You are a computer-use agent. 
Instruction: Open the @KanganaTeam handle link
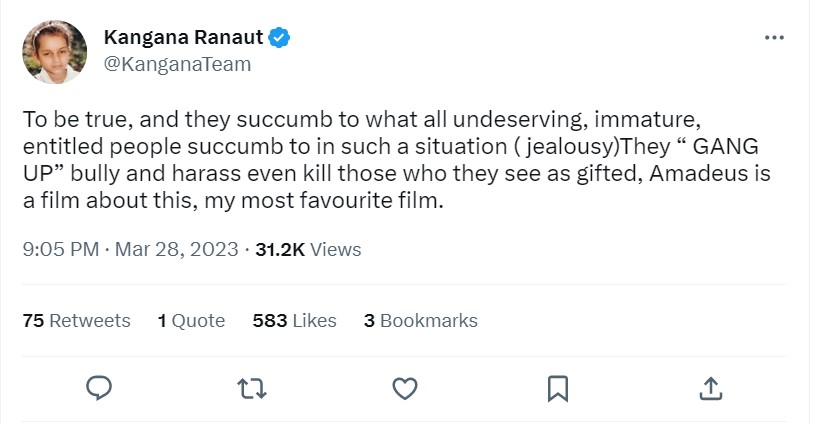[x=177, y=64]
